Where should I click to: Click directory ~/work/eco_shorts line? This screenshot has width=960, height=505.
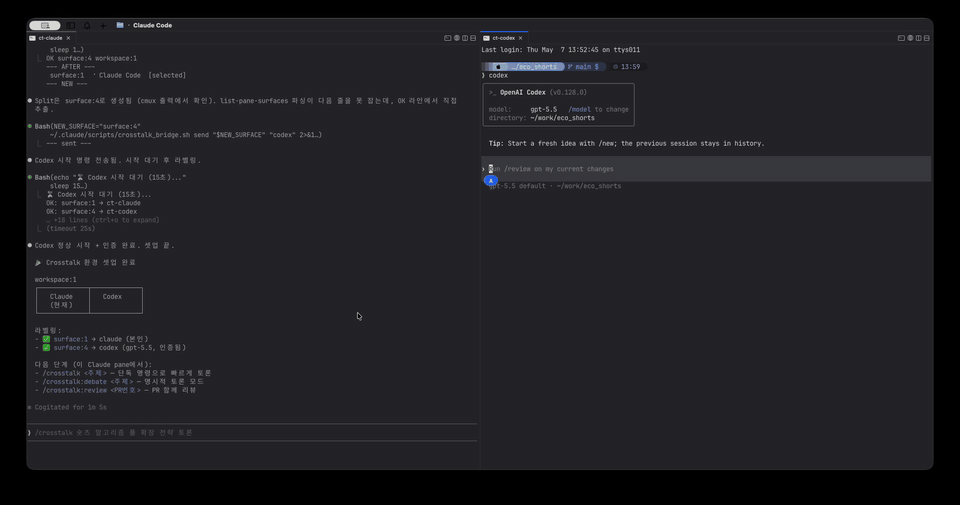click(x=541, y=118)
